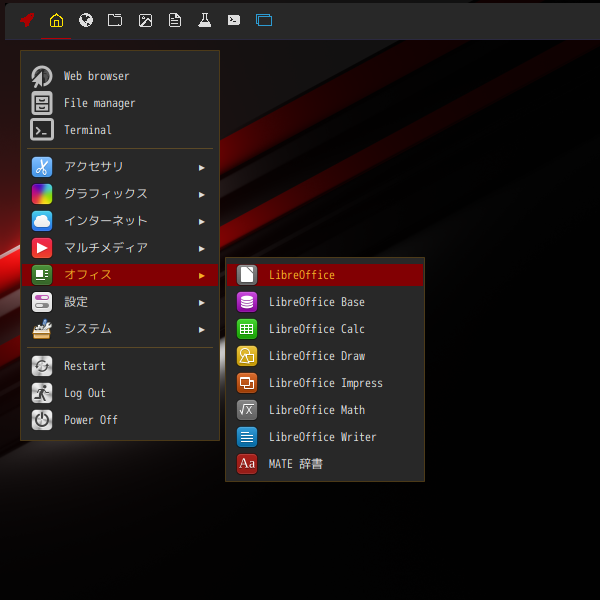Viewport: 600px width, 600px height.
Task: Launch LibreOffice Writer text entry
Action: click(323, 437)
